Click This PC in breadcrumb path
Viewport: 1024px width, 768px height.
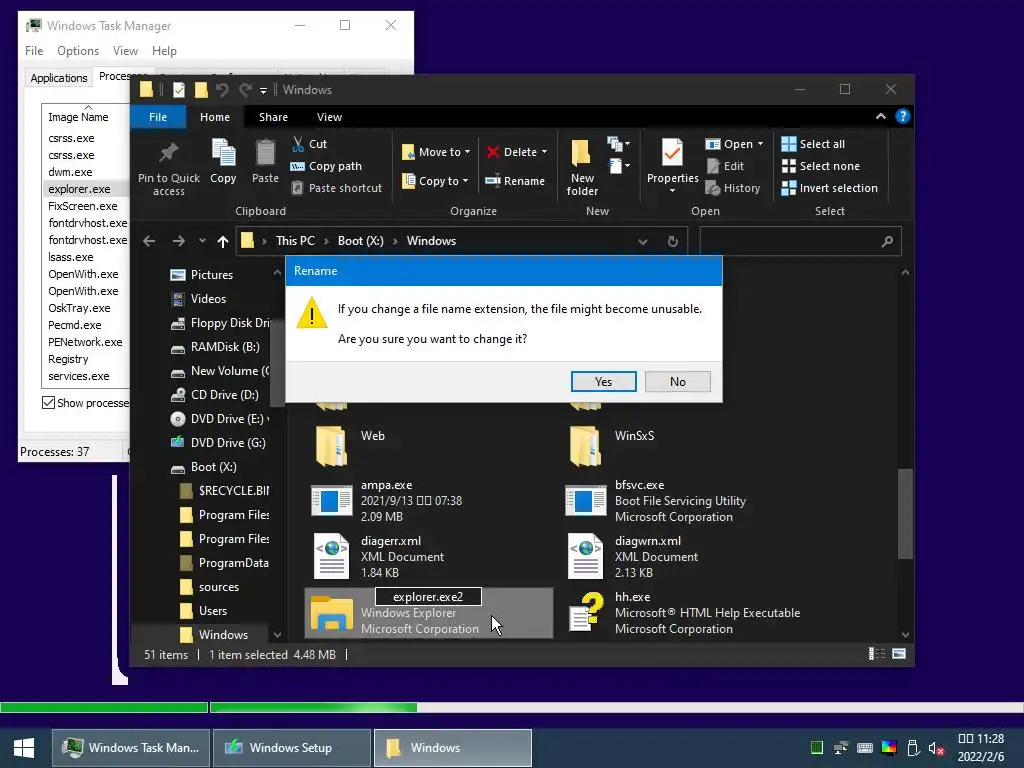tap(295, 241)
